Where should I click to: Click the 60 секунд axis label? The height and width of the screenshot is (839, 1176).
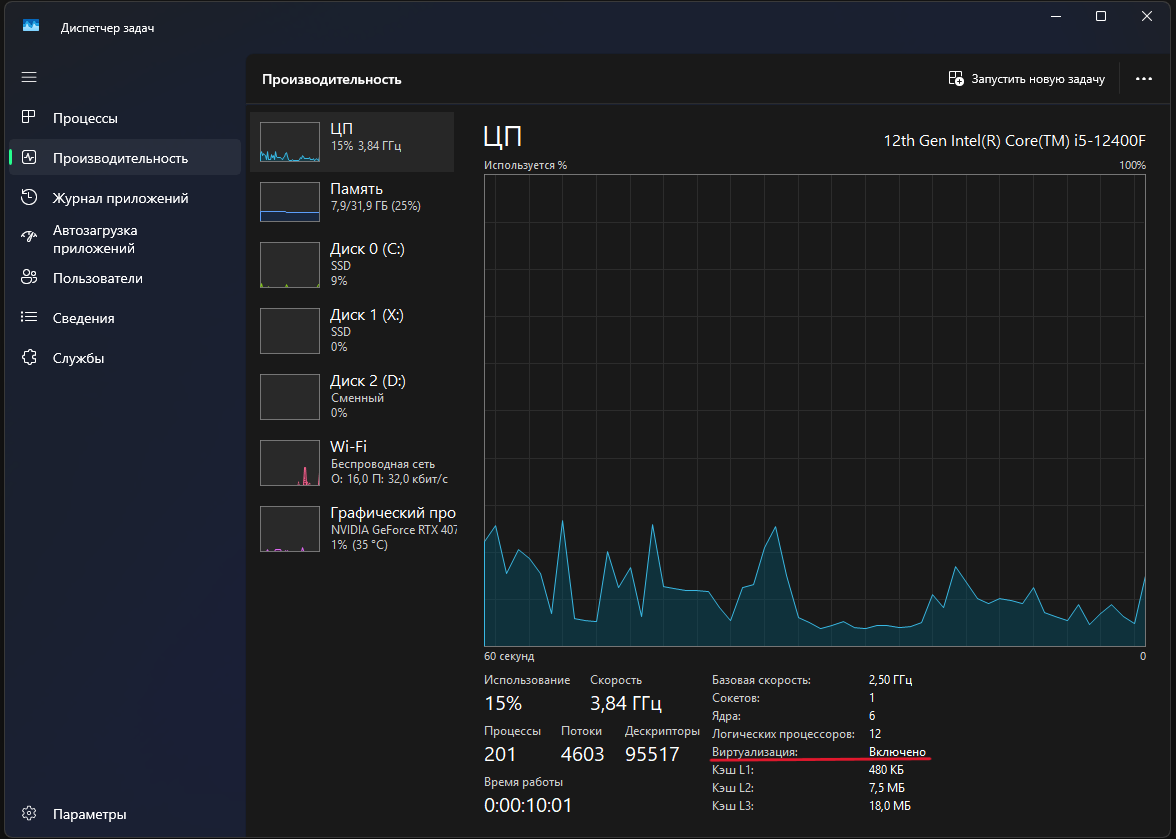tap(509, 656)
